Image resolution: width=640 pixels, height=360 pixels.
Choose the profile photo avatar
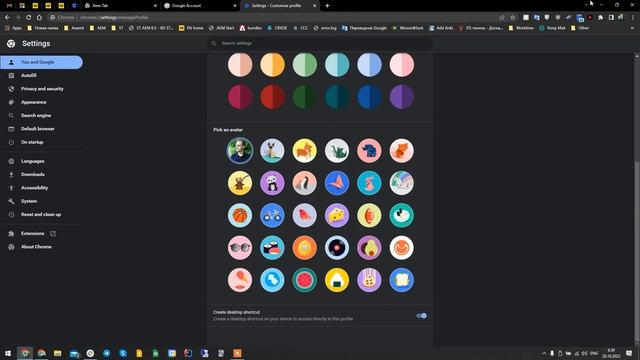point(240,151)
